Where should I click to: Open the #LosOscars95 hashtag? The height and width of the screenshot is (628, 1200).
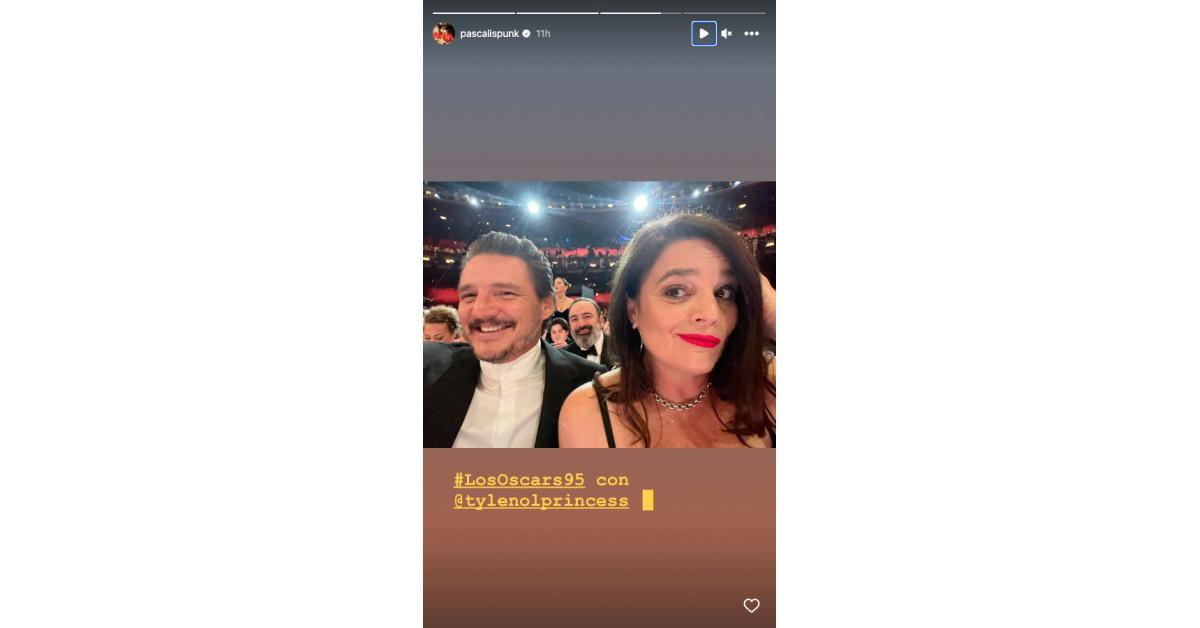pos(519,480)
